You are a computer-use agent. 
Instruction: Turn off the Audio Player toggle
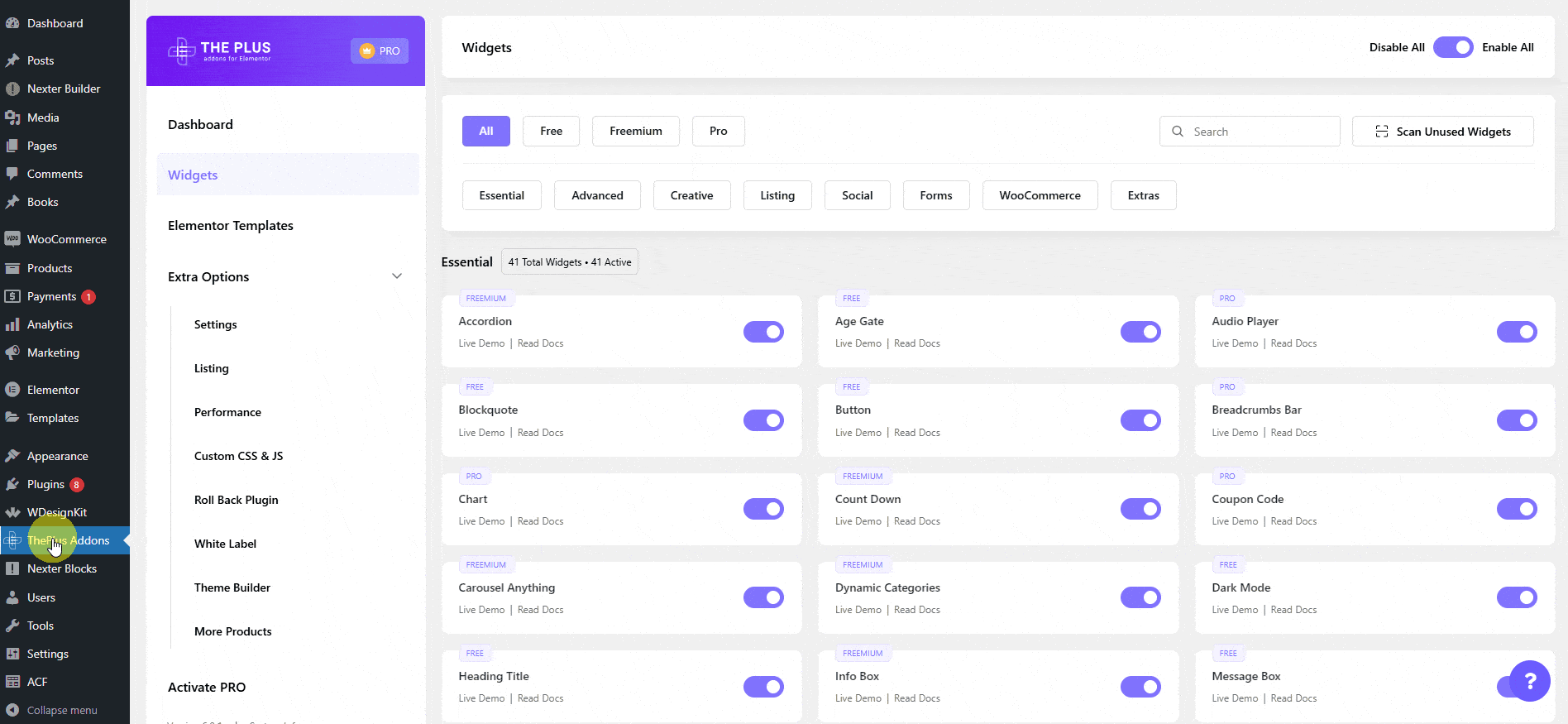click(x=1517, y=332)
